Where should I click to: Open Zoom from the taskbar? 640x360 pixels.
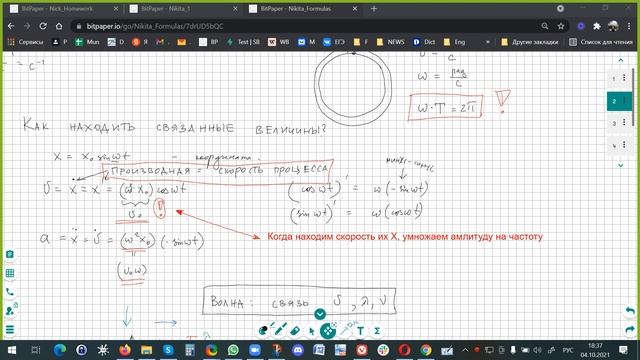[x=255, y=350]
